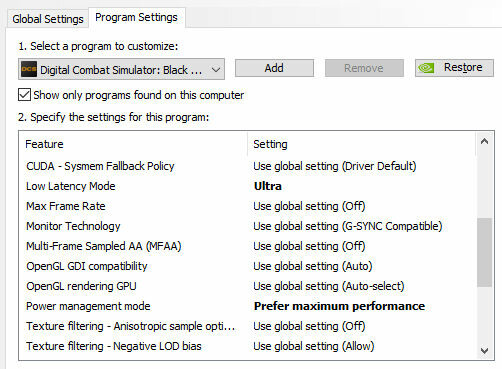Select OpenGL GDI compatibility feature
The width and height of the screenshot is (502, 369).
[x=87, y=266]
